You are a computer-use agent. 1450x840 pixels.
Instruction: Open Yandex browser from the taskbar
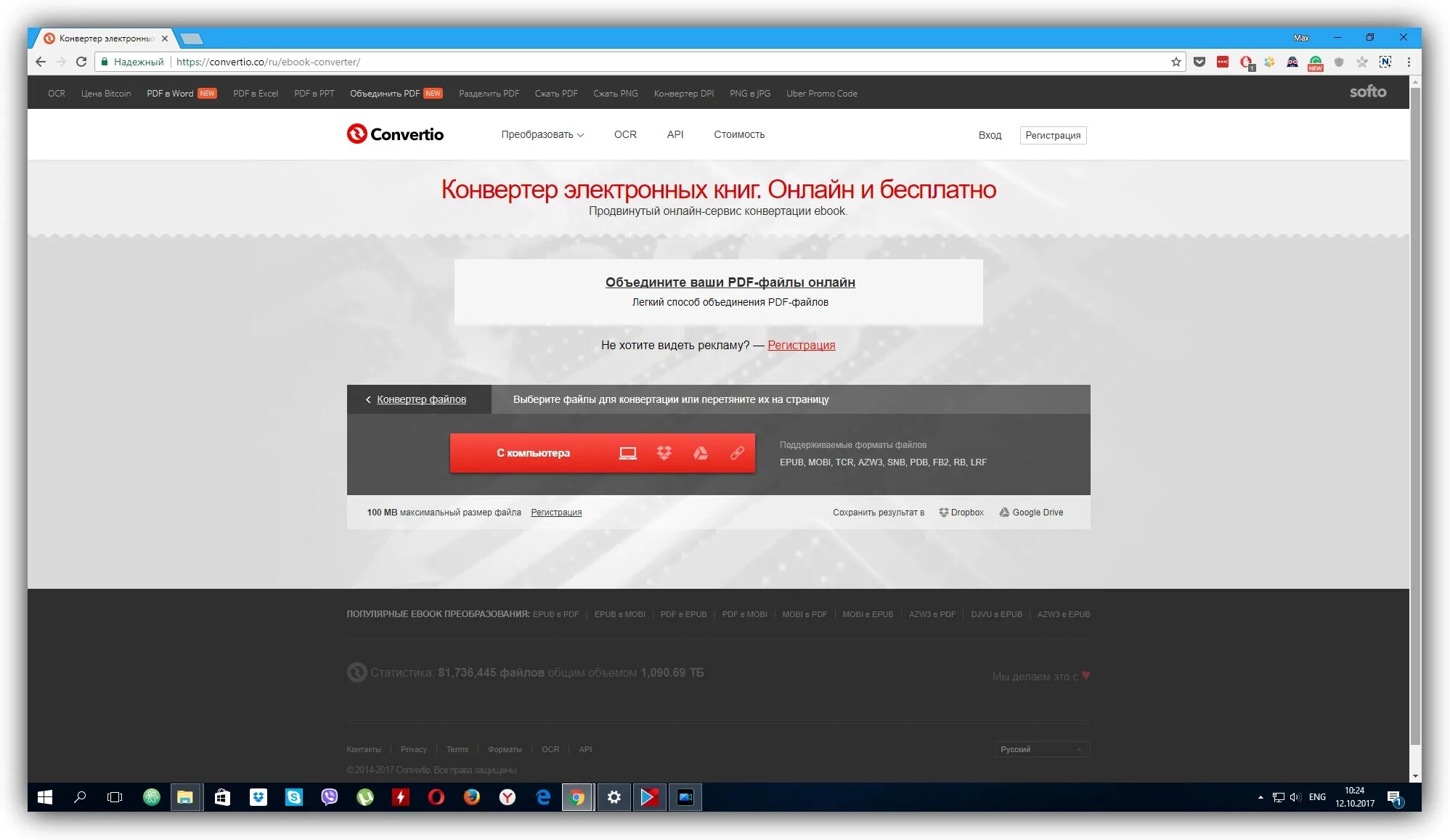(507, 797)
